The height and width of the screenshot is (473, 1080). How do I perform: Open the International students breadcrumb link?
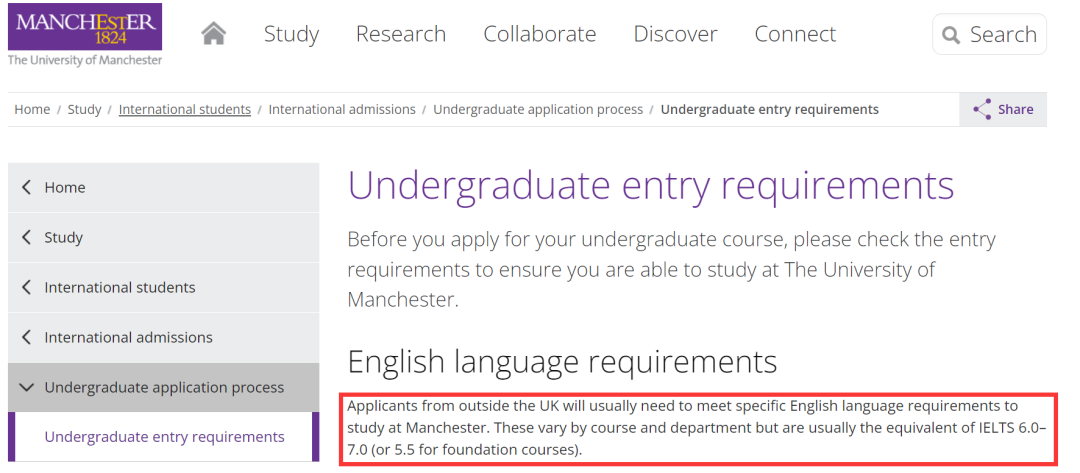pos(184,109)
